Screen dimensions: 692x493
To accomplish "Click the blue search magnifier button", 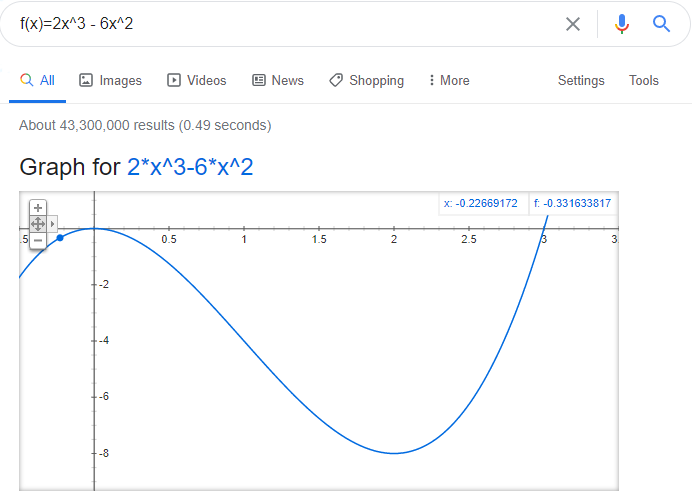I will click(661, 24).
